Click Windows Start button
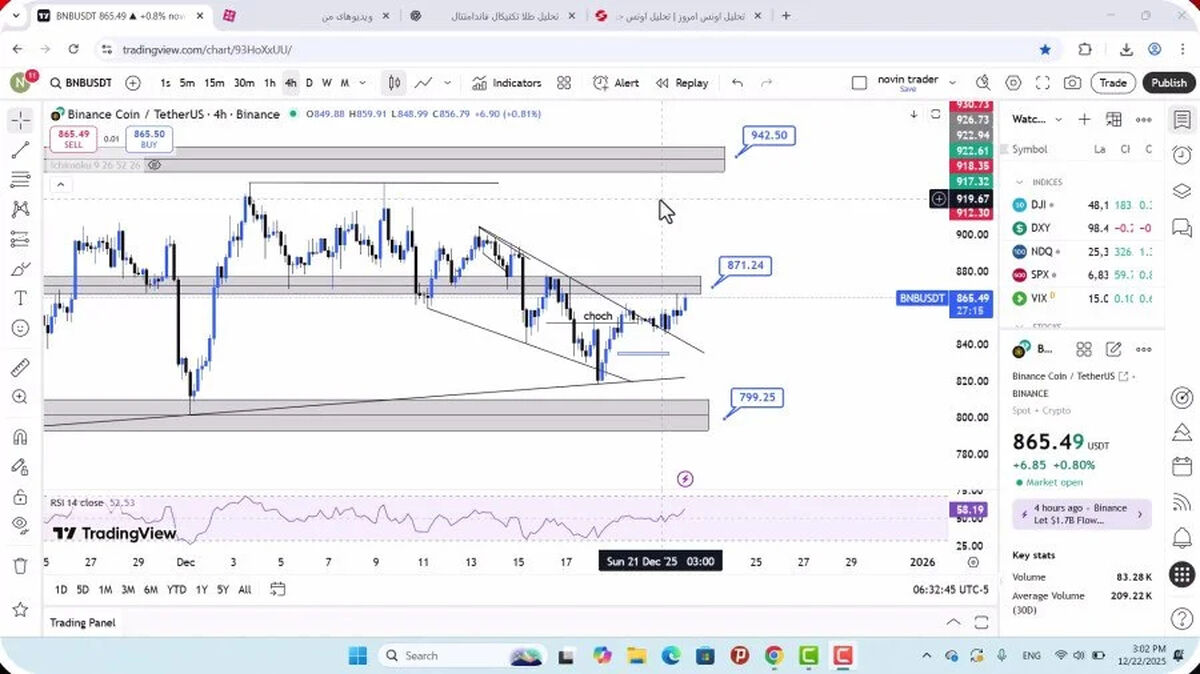1200x674 pixels. (x=357, y=656)
